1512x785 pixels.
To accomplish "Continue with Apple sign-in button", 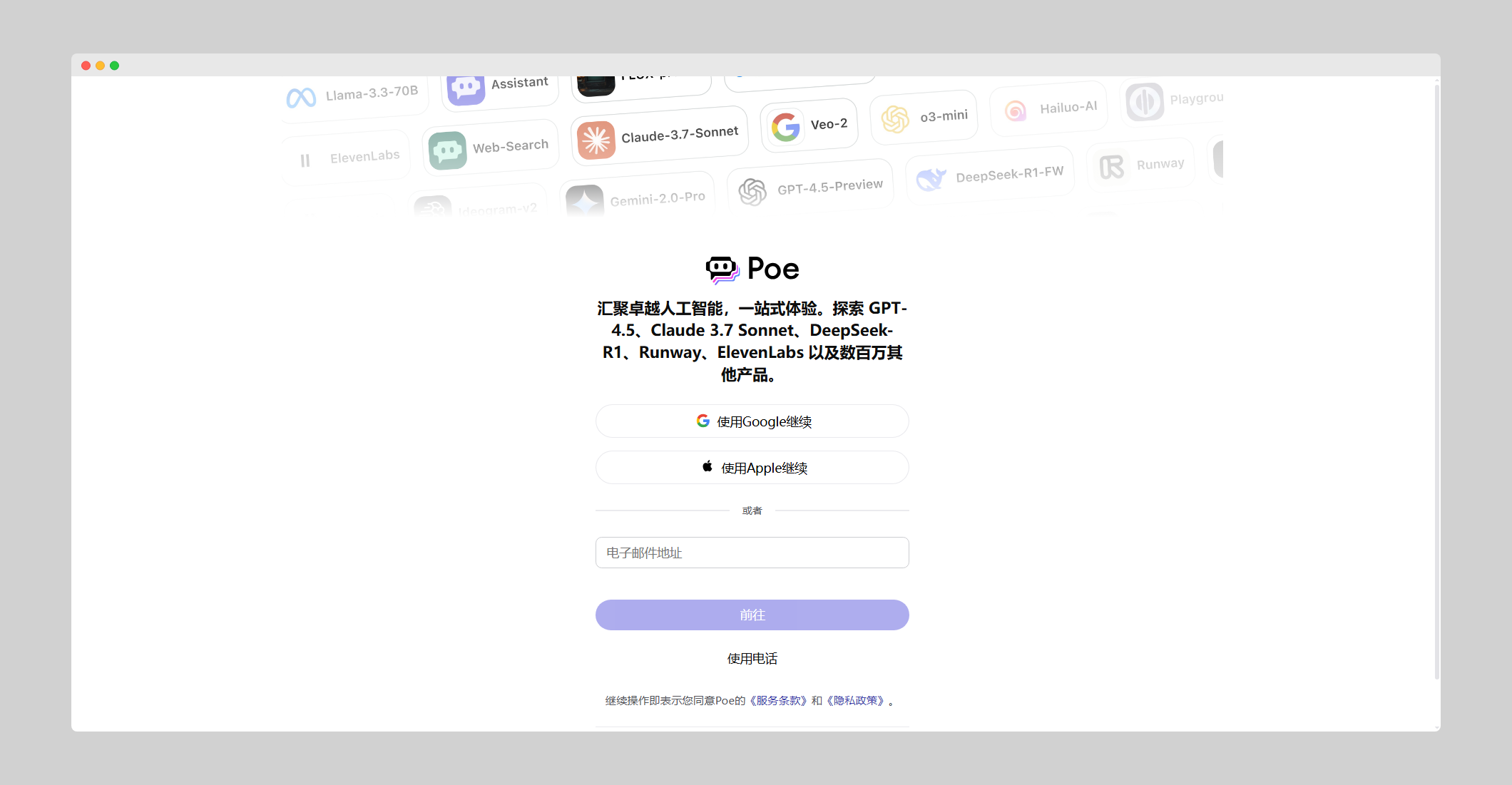I will coord(752,468).
